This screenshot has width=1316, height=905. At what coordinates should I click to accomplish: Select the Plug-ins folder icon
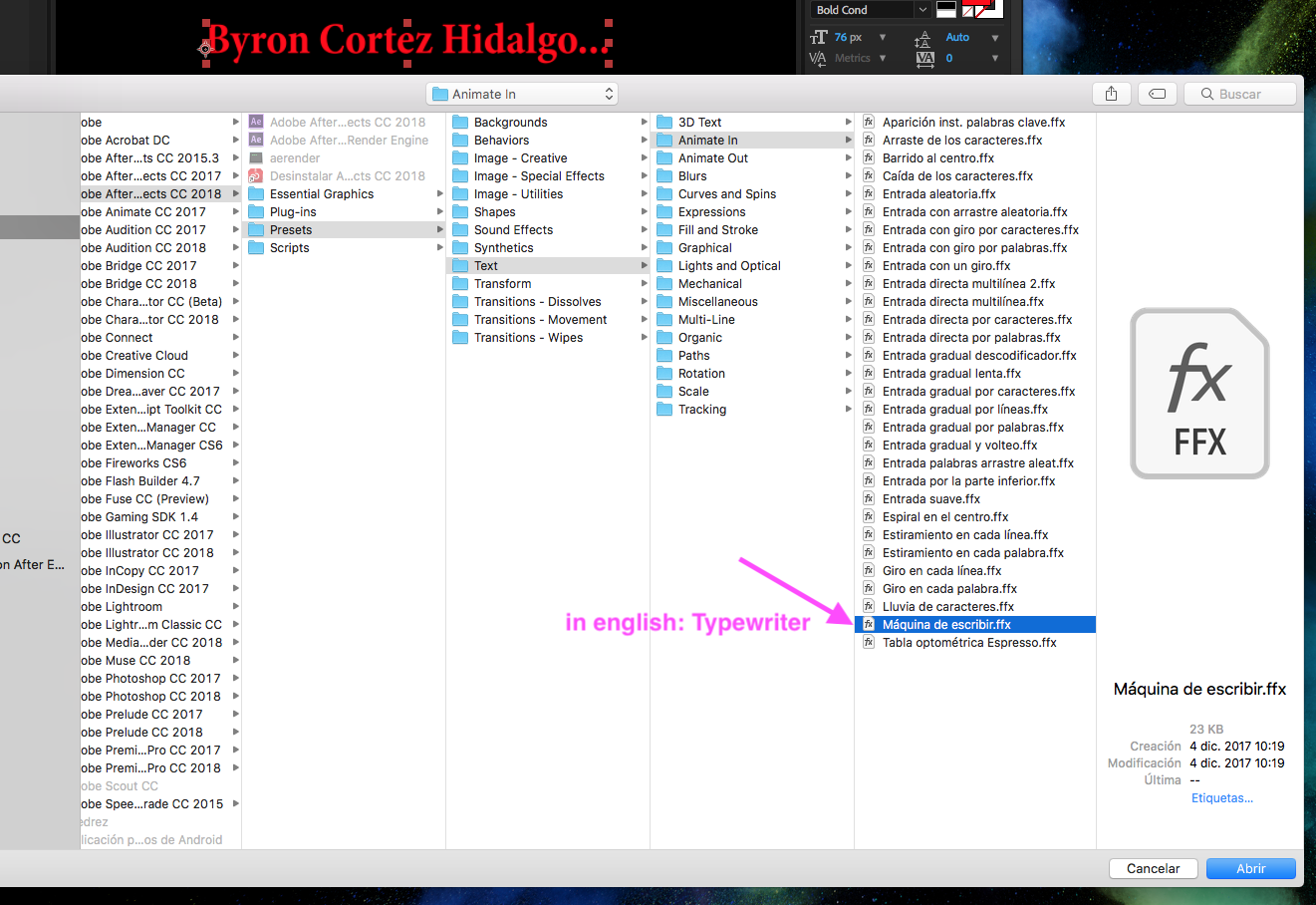[256, 212]
